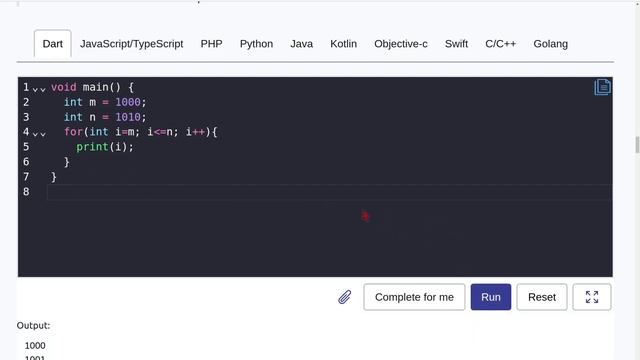
Task: Select the JavaScript/TypeScript tab
Action: tap(131, 44)
